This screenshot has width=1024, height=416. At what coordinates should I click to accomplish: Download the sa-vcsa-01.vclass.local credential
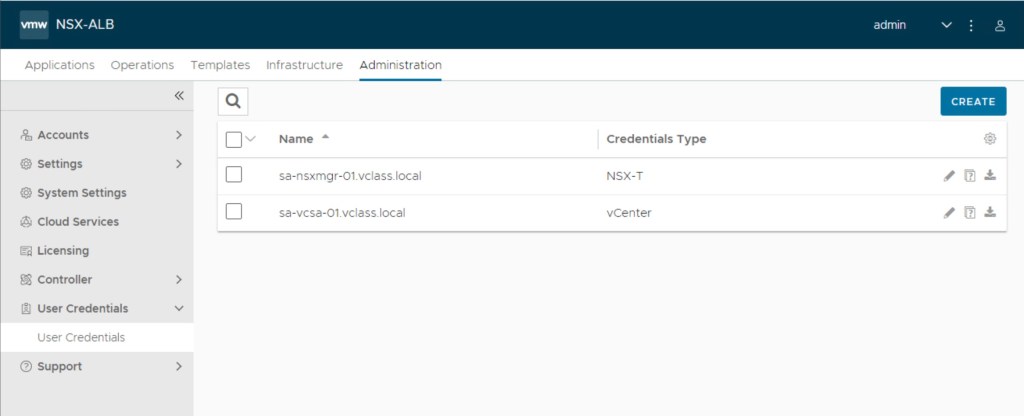(990, 212)
